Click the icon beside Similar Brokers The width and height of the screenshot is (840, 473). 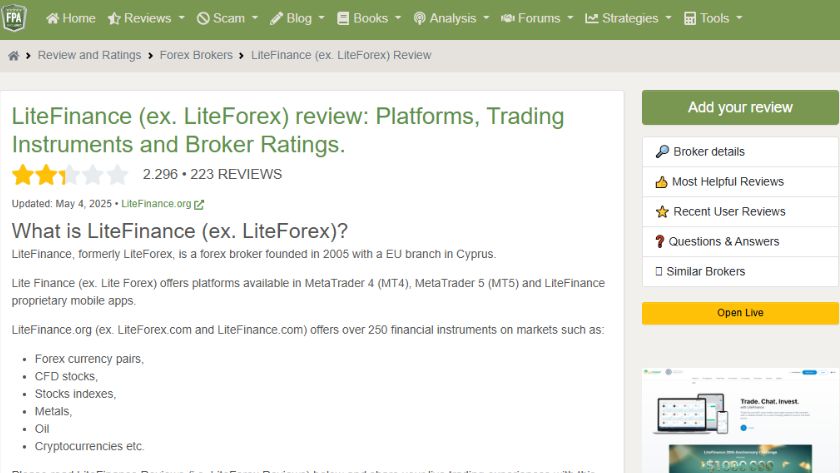659,272
